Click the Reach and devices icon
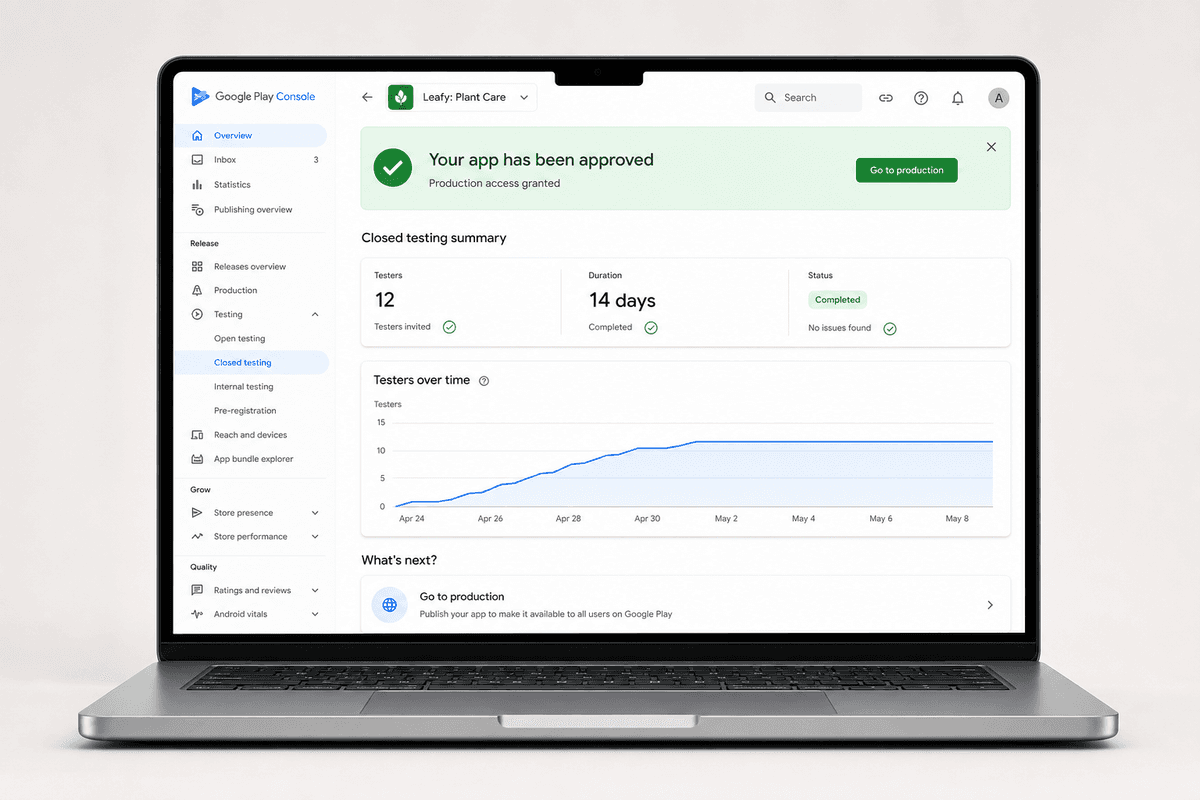The width and height of the screenshot is (1200, 800). pyautogui.click(x=197, y=435)
